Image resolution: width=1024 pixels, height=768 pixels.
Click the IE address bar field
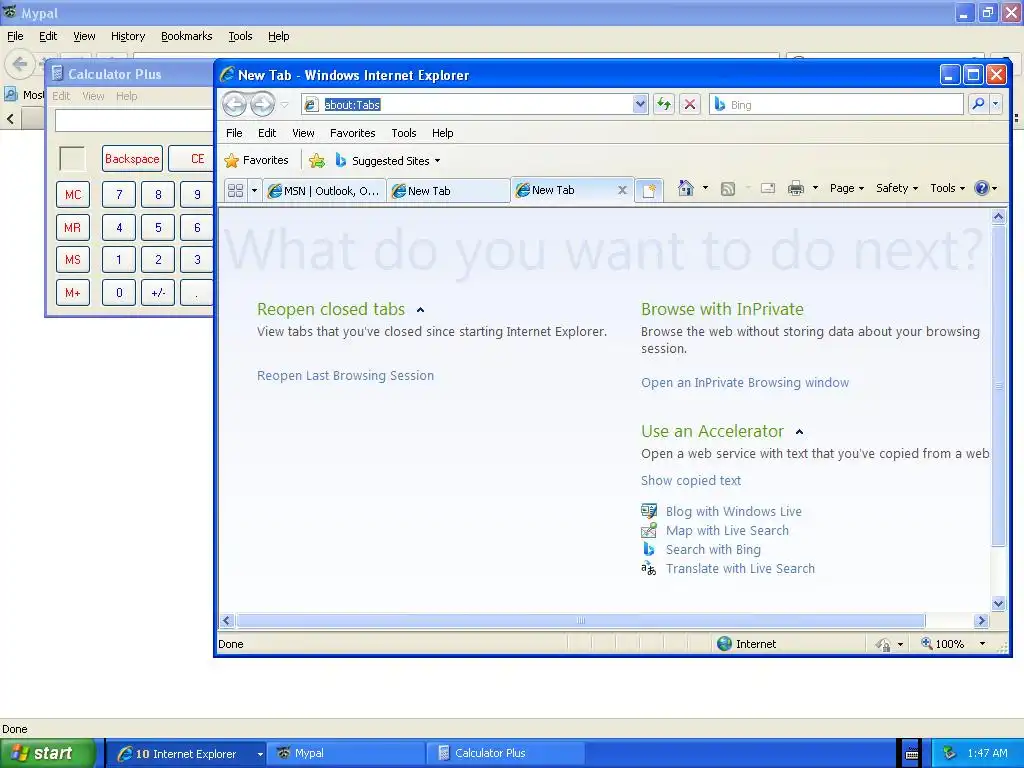475,104
